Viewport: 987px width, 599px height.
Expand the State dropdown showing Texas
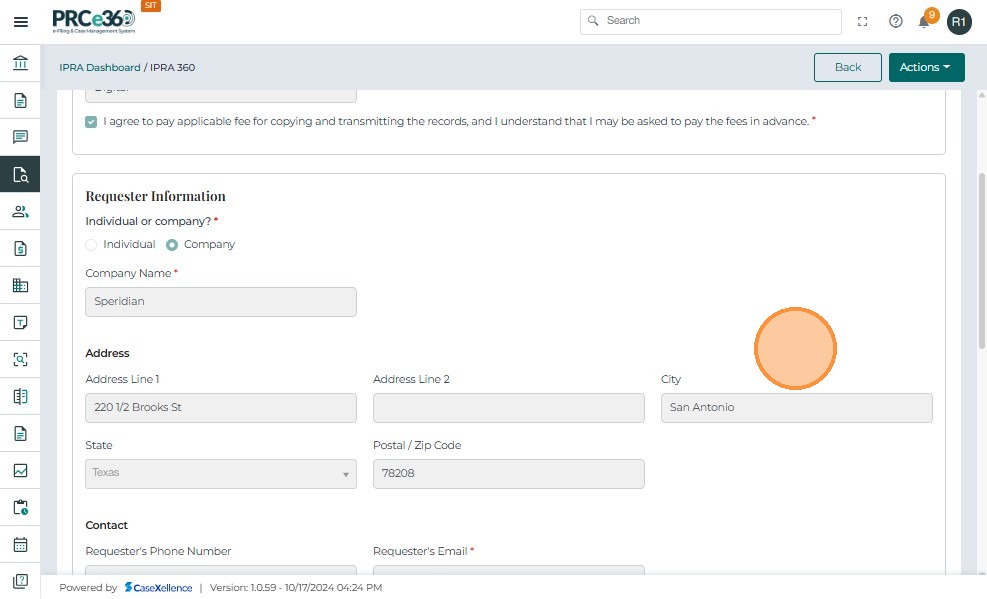pos(220,473)
